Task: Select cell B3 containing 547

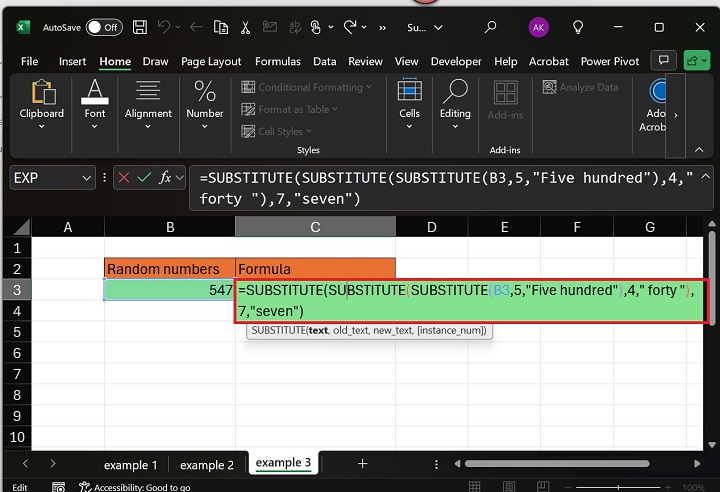Action: (170, 290)
